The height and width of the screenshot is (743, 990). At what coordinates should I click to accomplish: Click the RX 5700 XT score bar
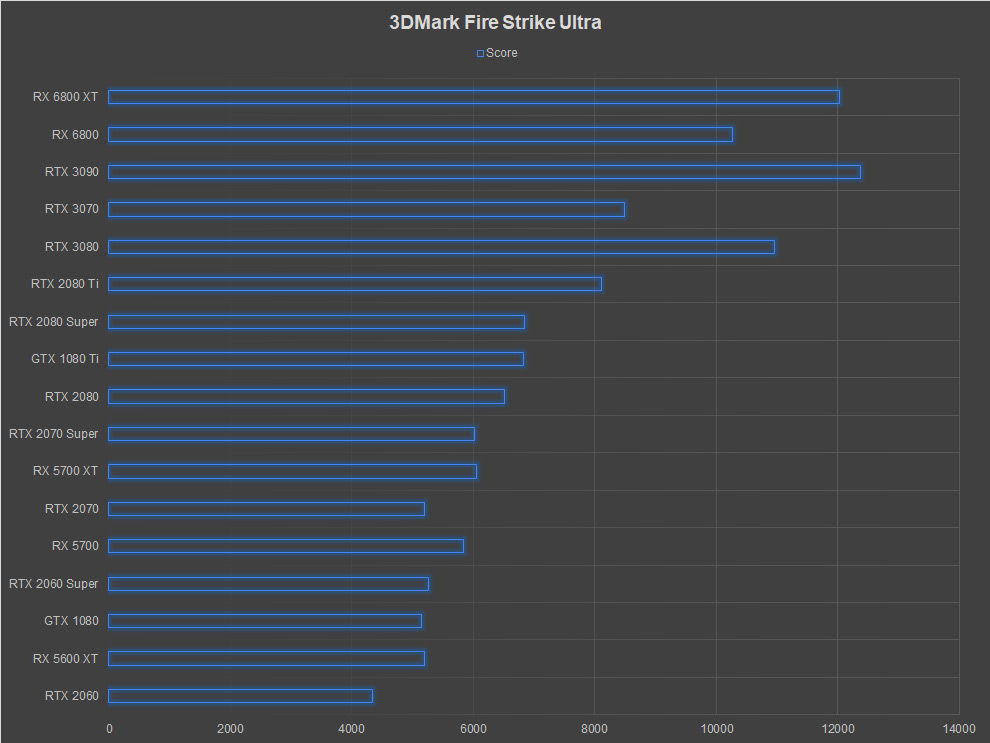point(292,472)
